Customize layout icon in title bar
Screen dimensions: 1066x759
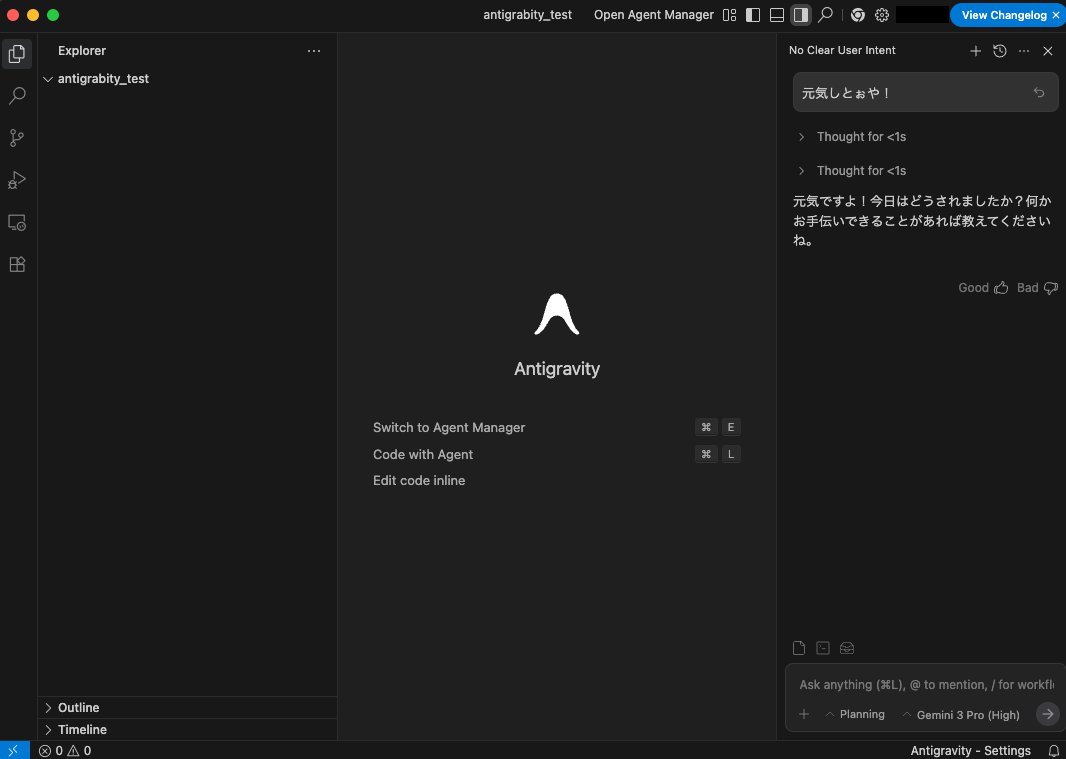coord(729,15)
